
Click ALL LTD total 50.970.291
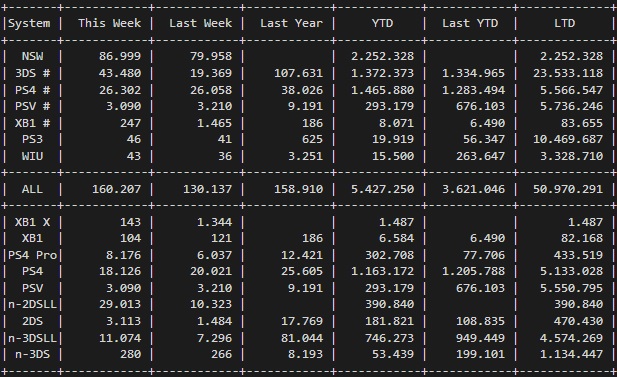pos(567,189)
